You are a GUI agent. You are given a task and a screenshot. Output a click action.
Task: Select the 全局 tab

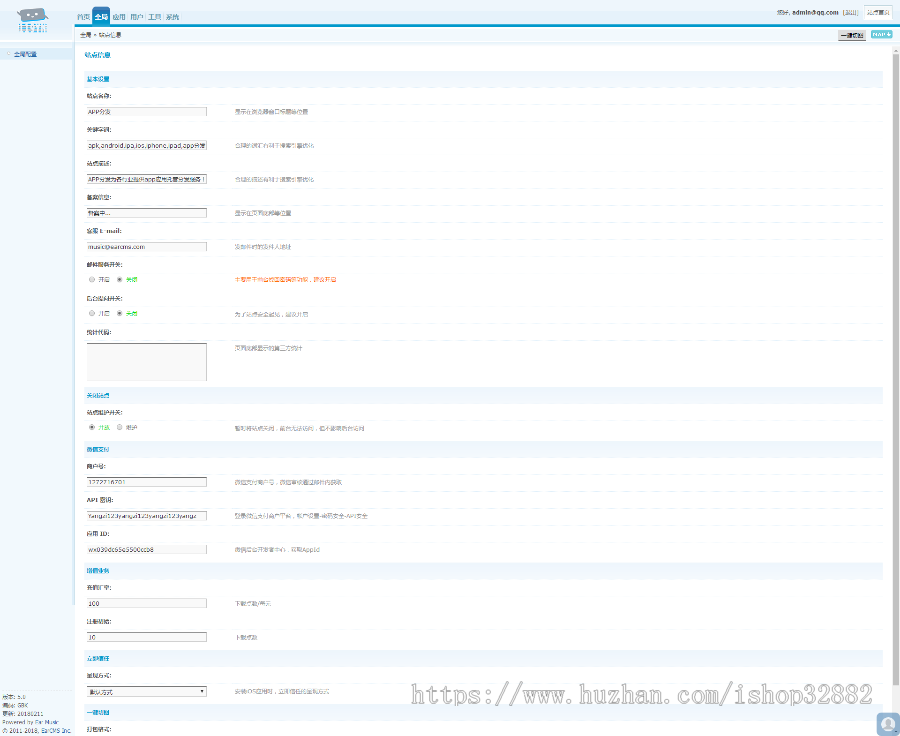(101, 17)
